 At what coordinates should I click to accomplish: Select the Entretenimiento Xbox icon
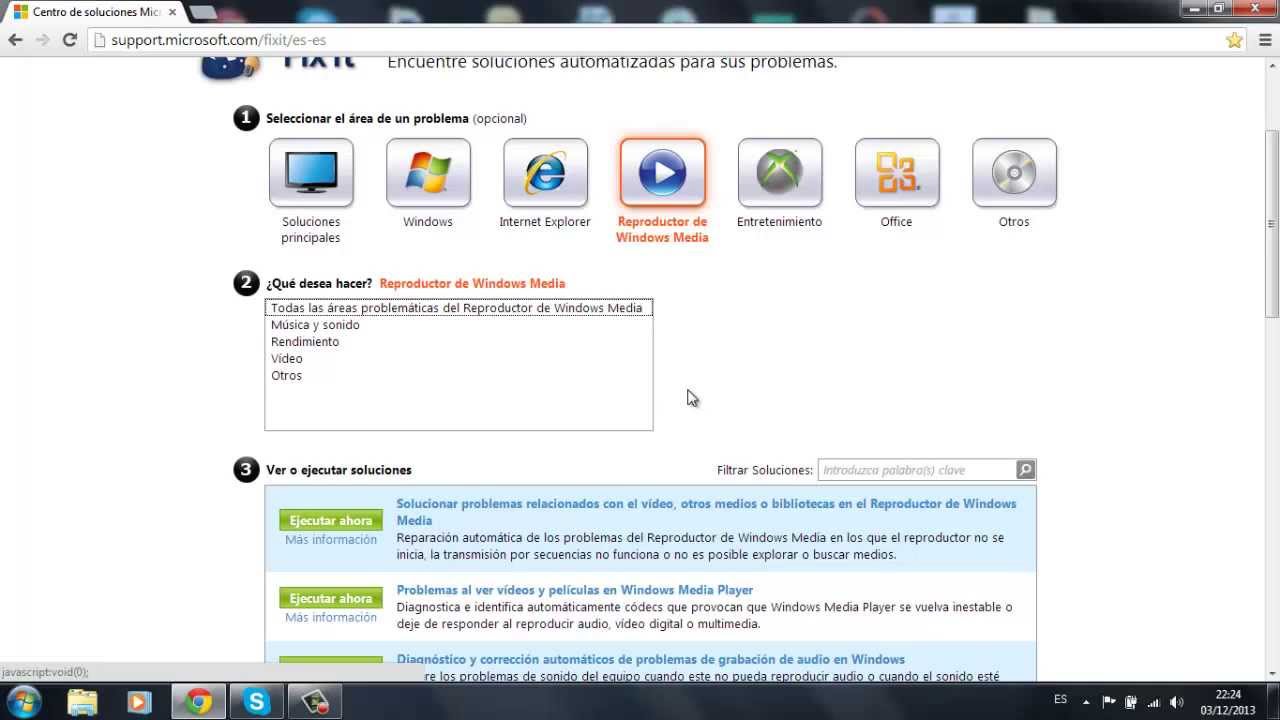[x=779, y=173]
